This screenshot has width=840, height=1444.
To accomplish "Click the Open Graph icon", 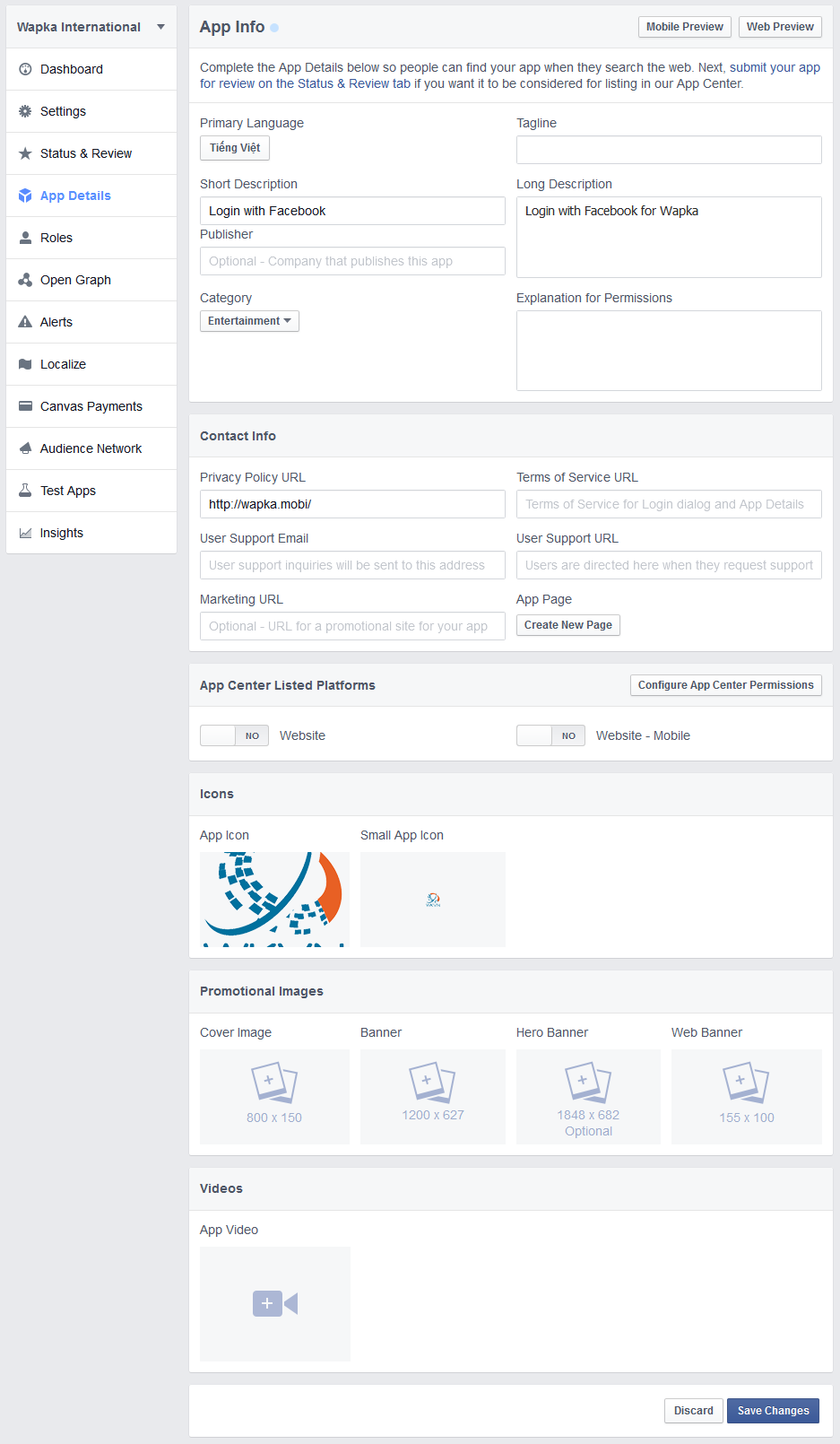I will coord(25,280).
